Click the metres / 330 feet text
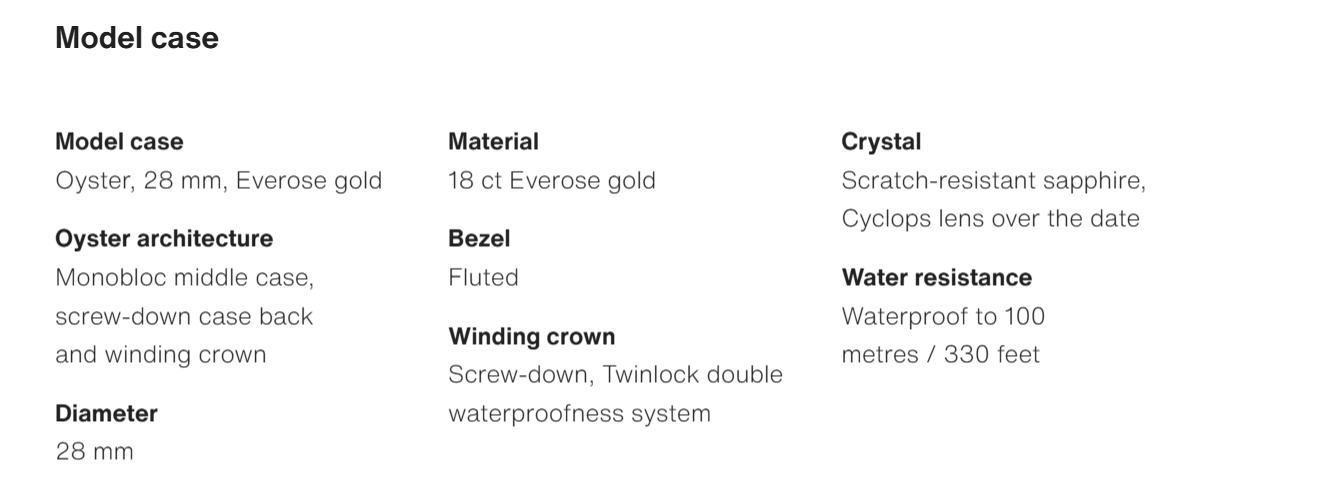This screenshot has height=485, width=1331. [940, 354]
